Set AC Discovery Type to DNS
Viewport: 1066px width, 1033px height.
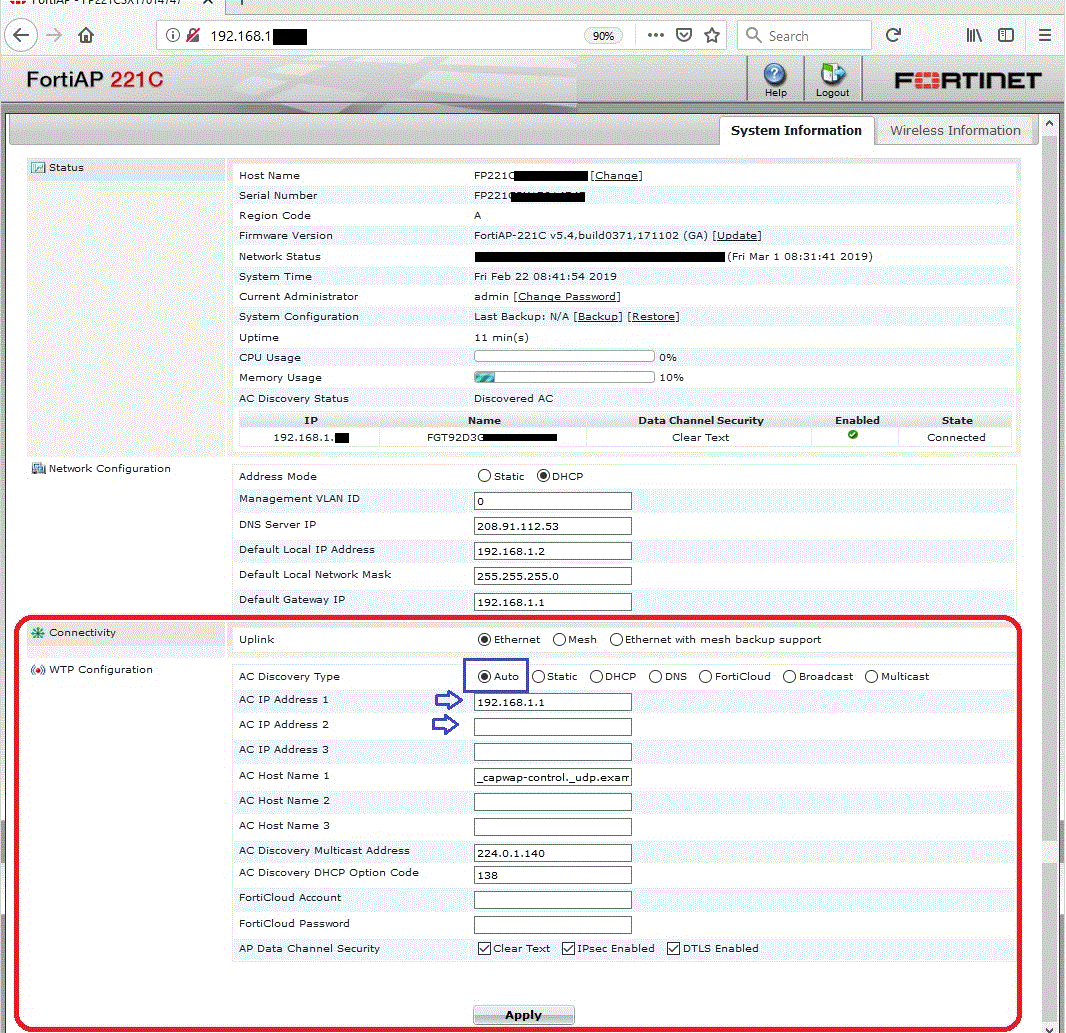point(655,677)
